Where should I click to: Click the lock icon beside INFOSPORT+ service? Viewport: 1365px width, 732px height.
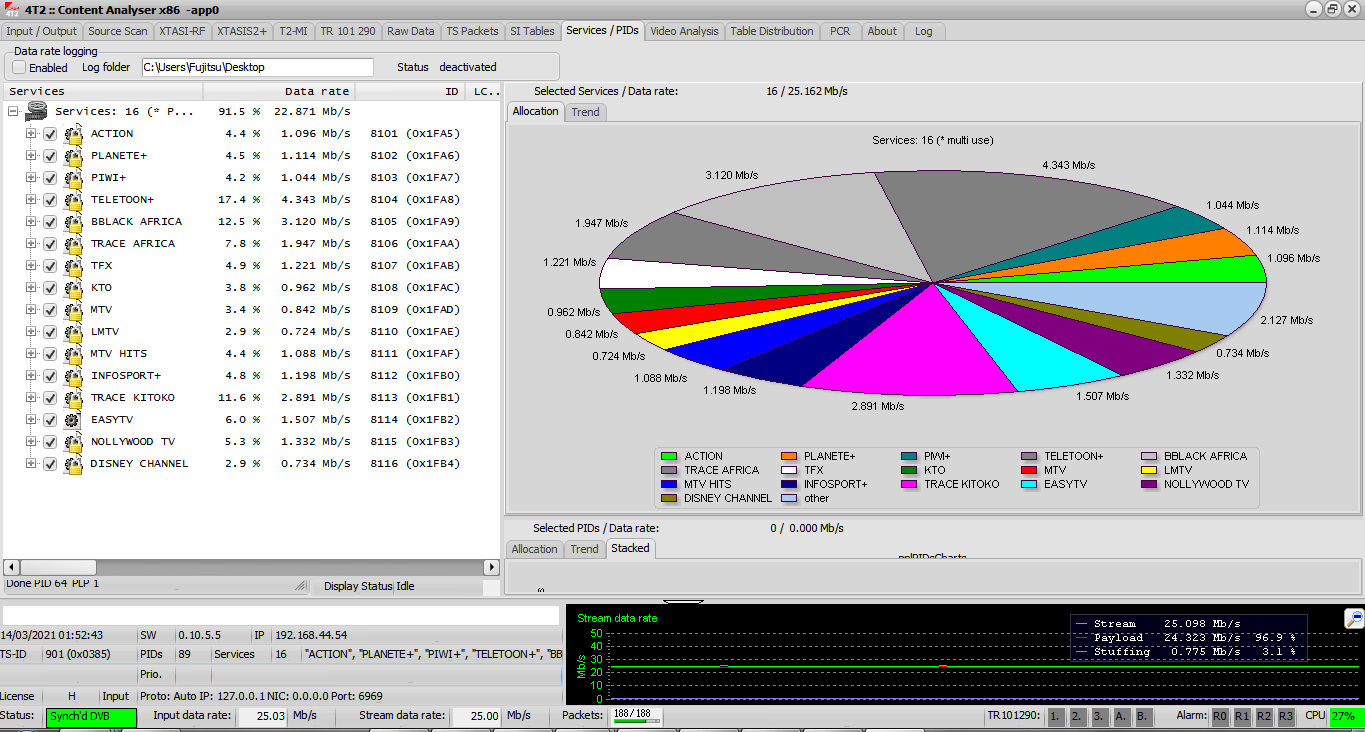73,376
